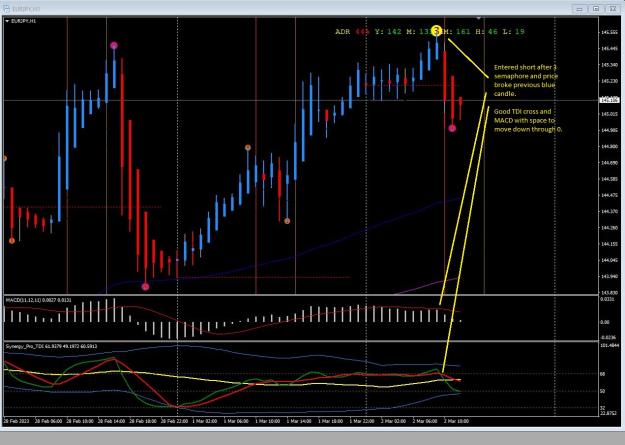This screenshot has height=445, width=625.
Task: Click the '2 Mar 02:00' time label
Action: (393, 421)
